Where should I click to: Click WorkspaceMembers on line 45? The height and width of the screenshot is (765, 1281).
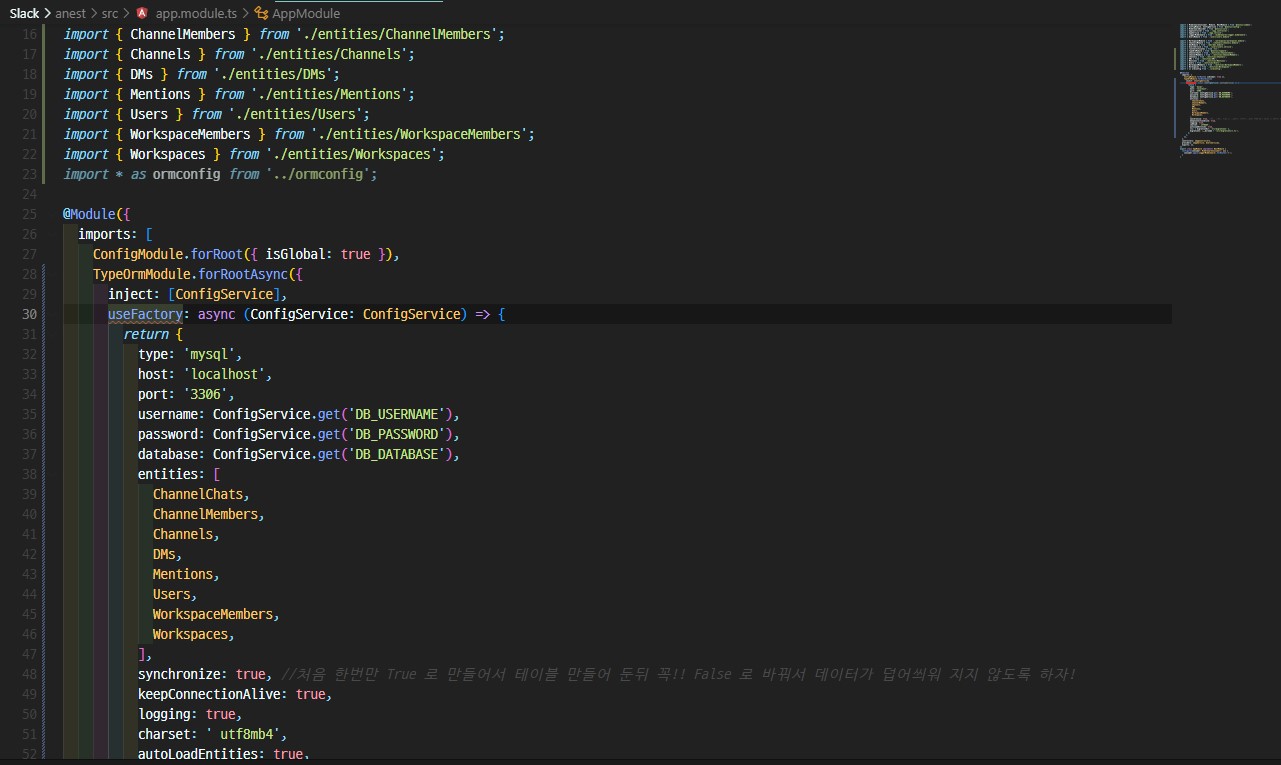pos(213,614)
